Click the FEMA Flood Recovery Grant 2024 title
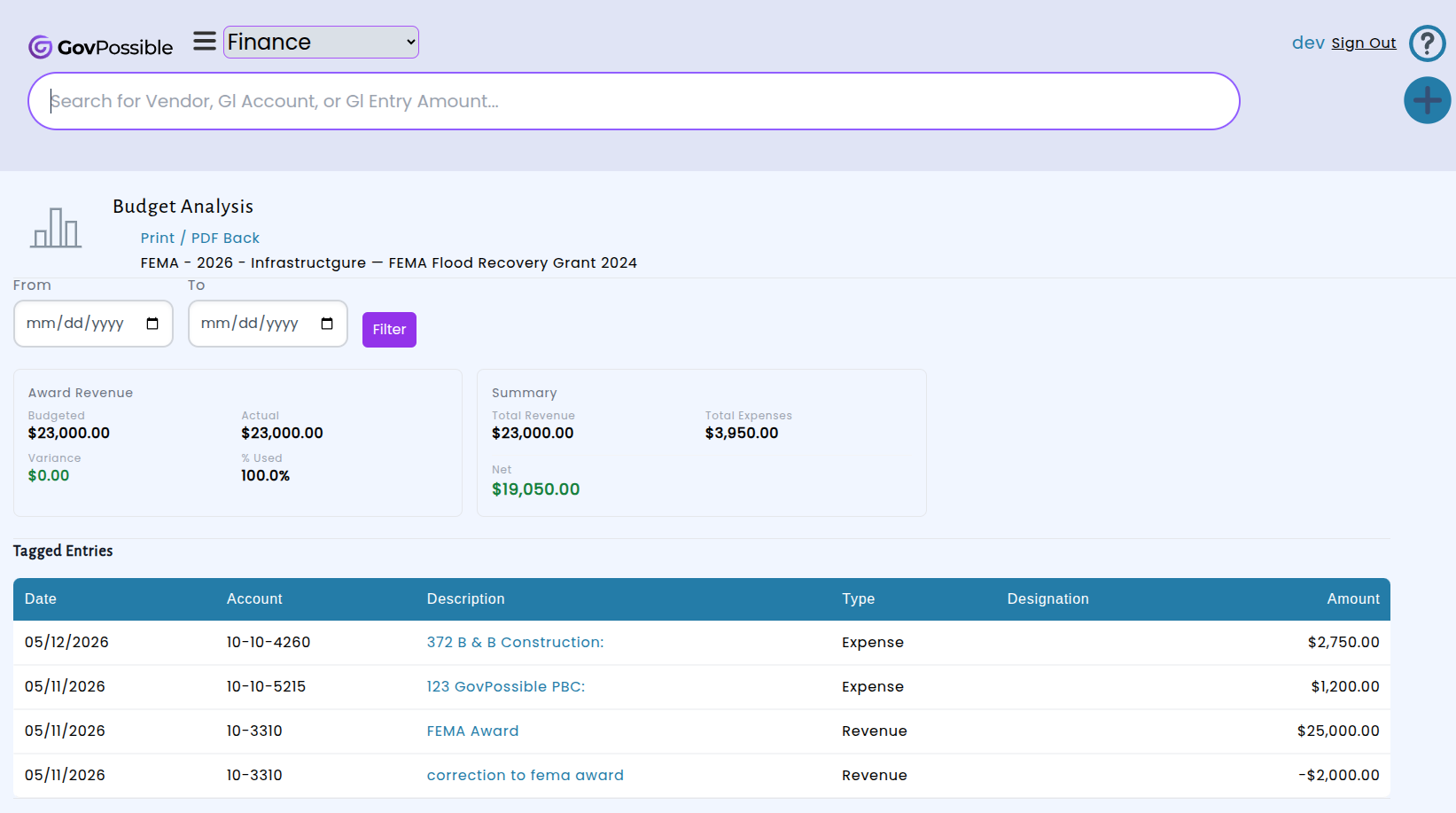Viewport: 1456px width, 813px height. (512, 262)
